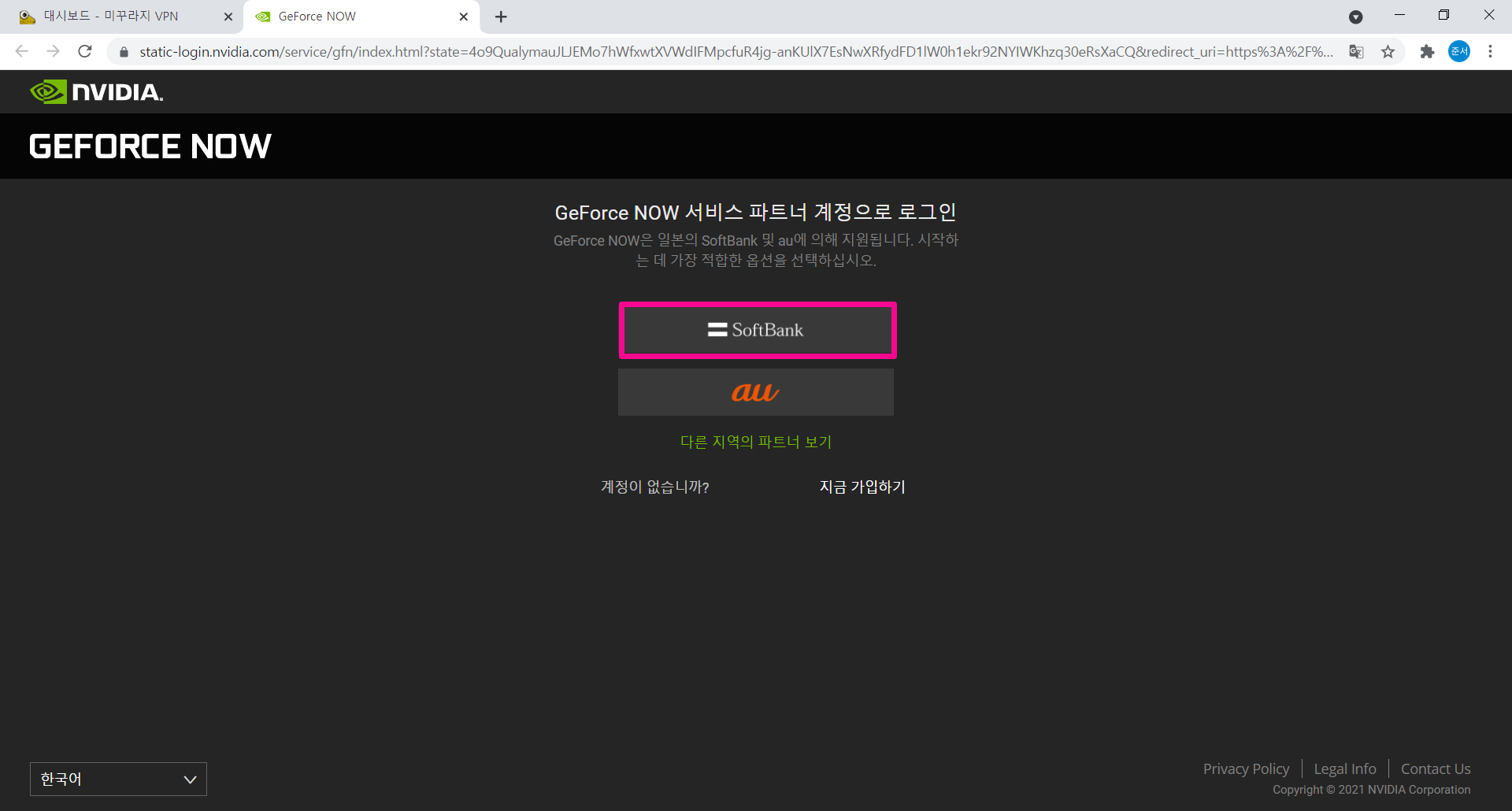Click the Google Translate icon
This screenshot has width=1512, height=811.
(x=1356, y=52)
